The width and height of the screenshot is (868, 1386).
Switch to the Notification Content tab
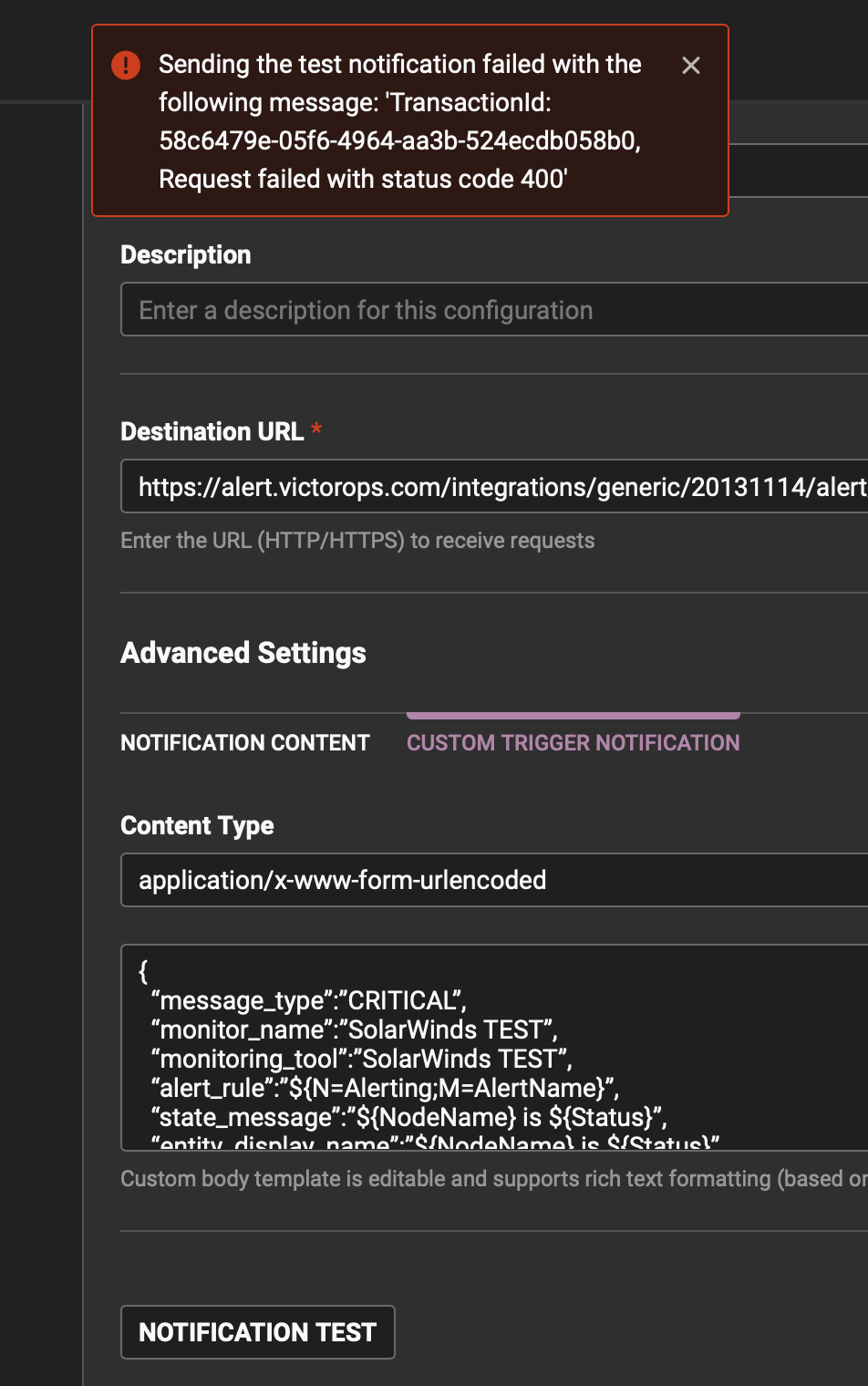click(245, 743)
